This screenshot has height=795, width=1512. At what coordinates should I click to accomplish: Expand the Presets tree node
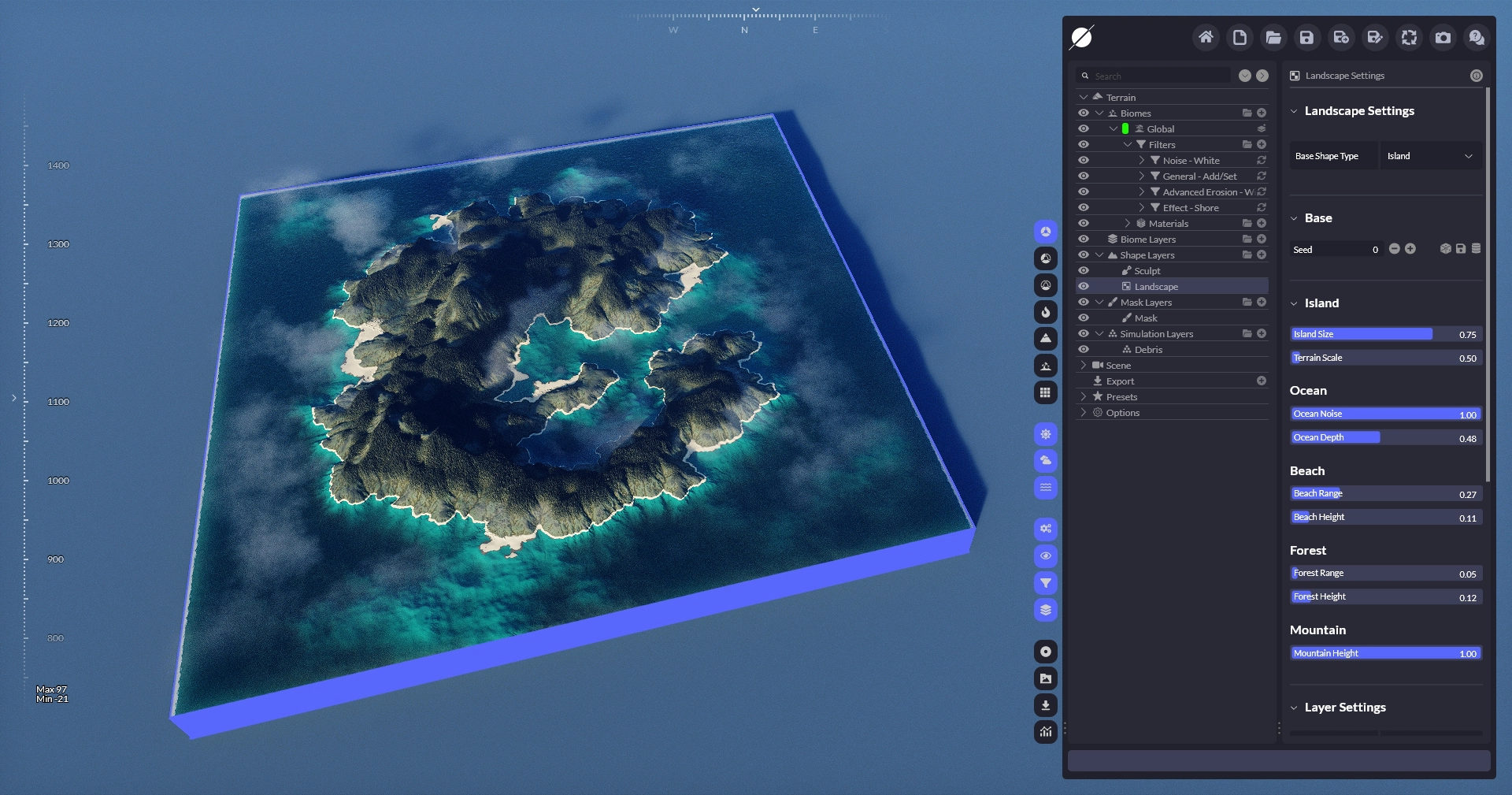point(1084,397)
